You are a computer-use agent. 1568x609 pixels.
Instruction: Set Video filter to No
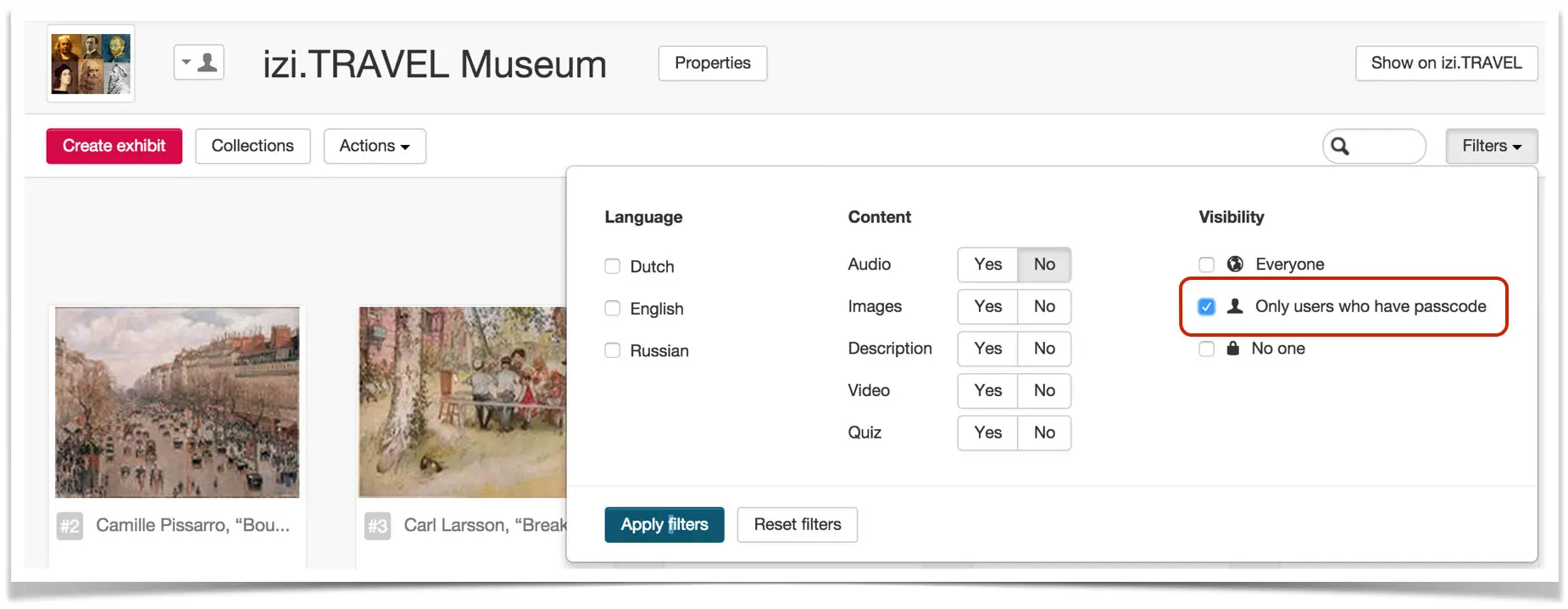click(1044, 390)
